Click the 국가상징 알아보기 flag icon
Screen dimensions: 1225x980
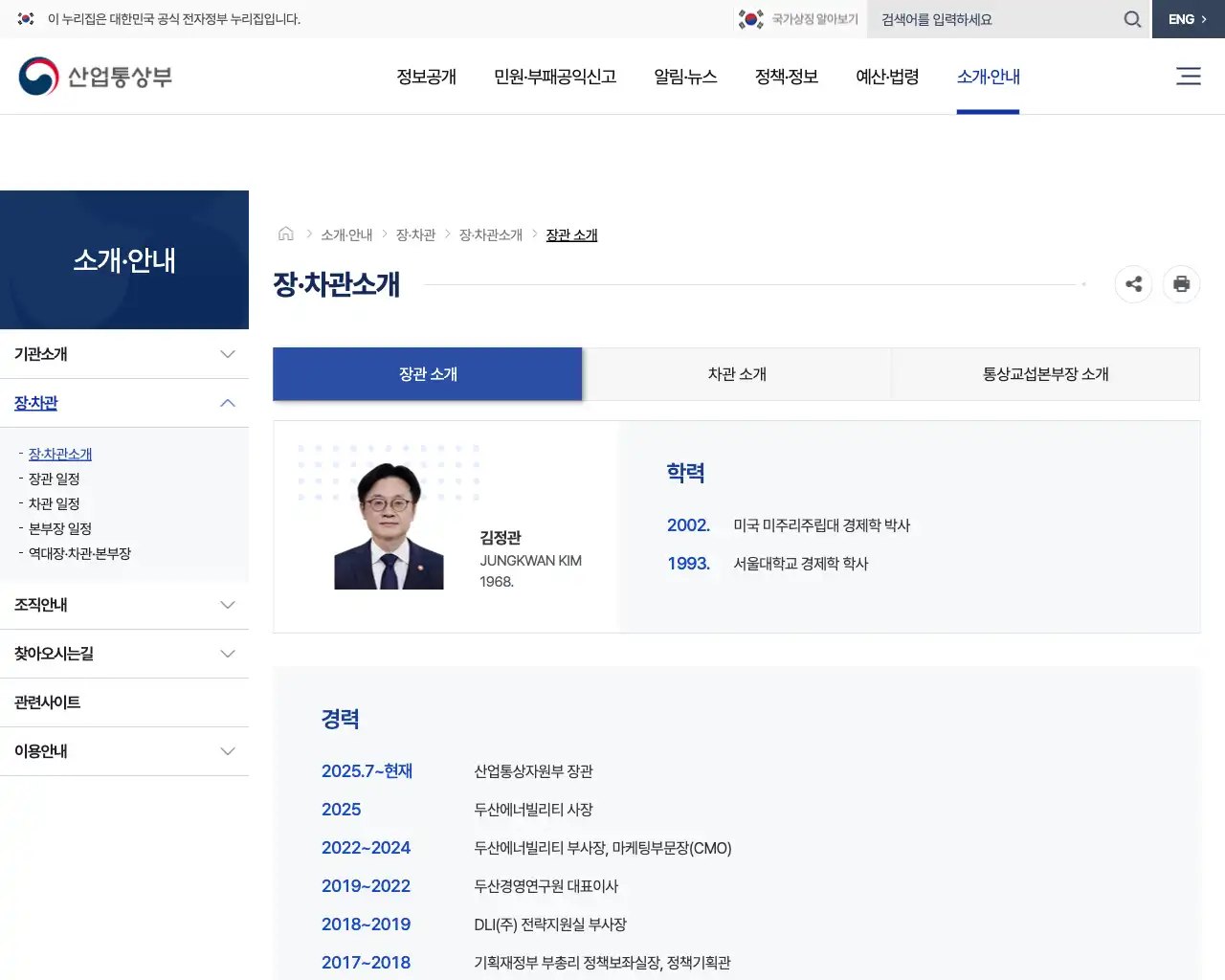[x=751, y=19]
